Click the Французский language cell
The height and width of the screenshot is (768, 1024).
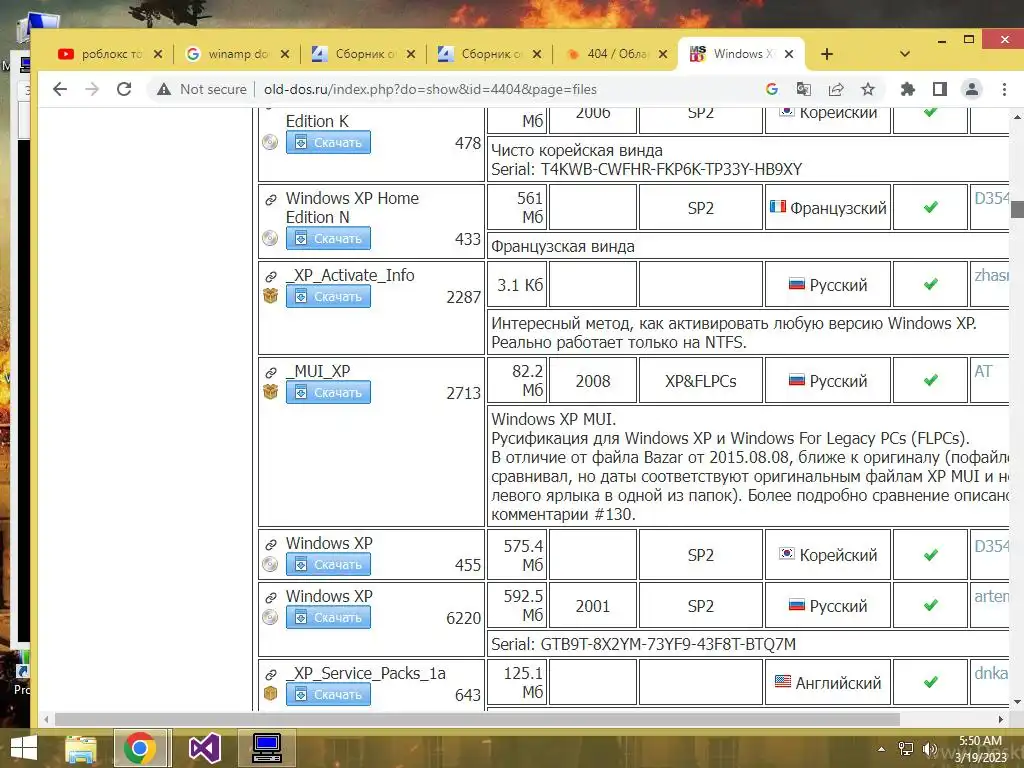tap(827, 208)
